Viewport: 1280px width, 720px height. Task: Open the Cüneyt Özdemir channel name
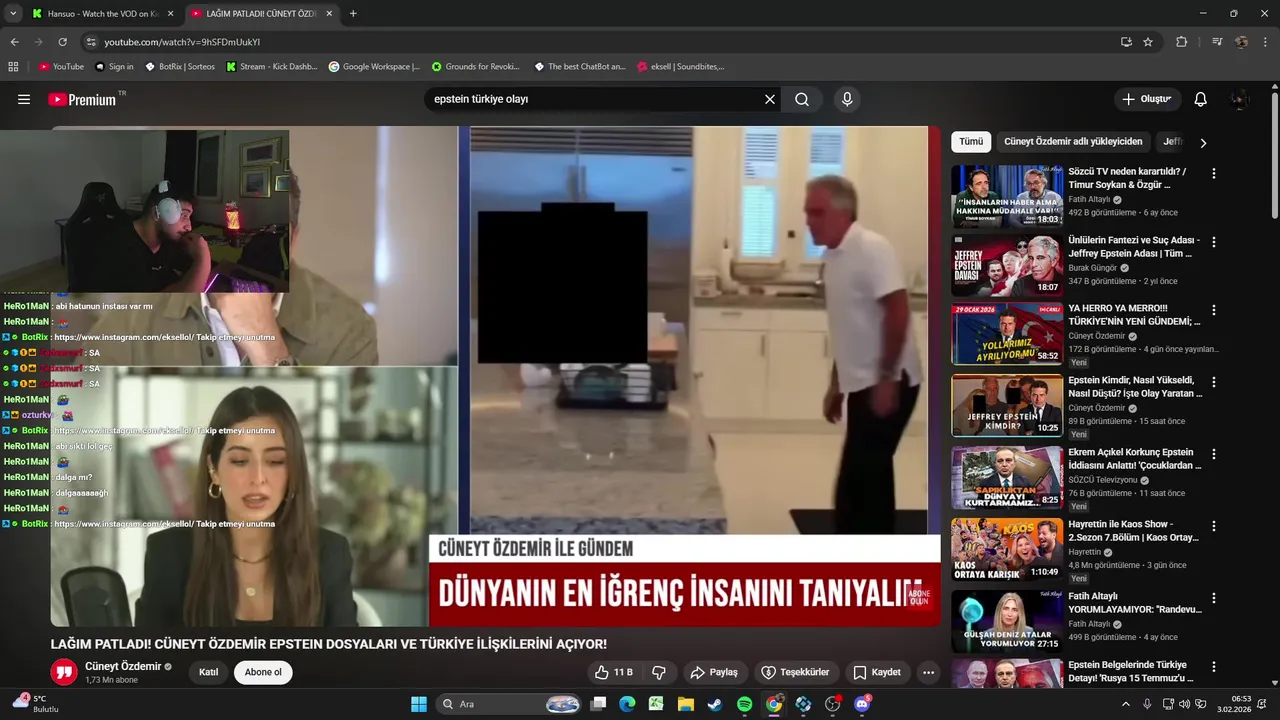tap(123, 667)
